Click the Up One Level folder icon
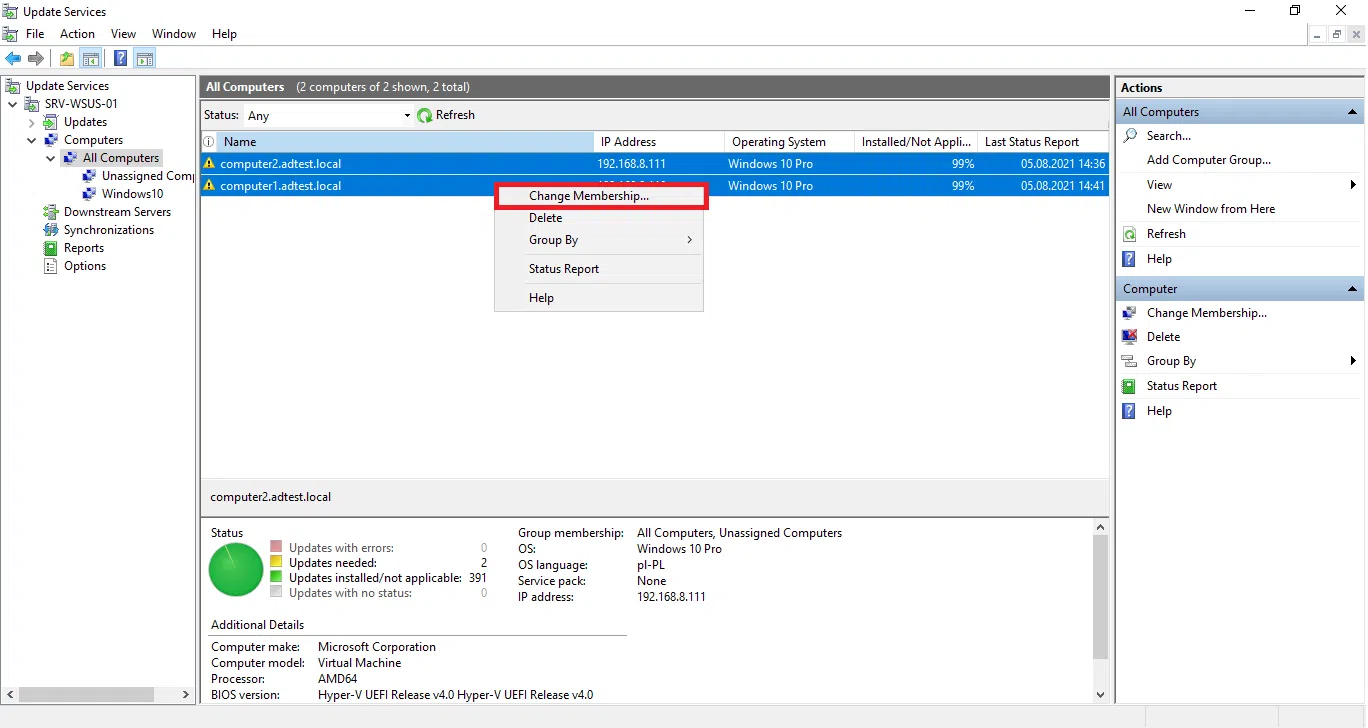The image size is (1368, 728). [67, 59]
